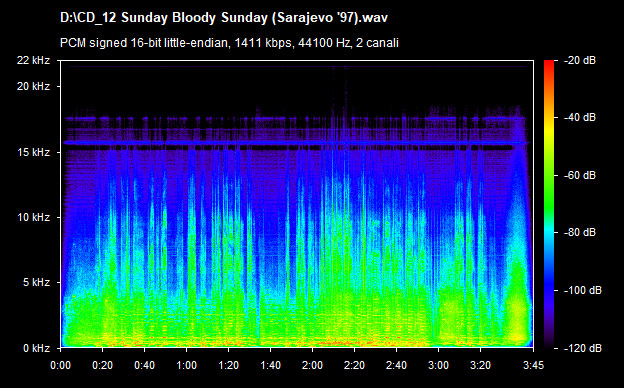The width and height of the screenshot is (624, 388).
Task: Select the 0:20 time axis label
Action: [x=103, y=365]
